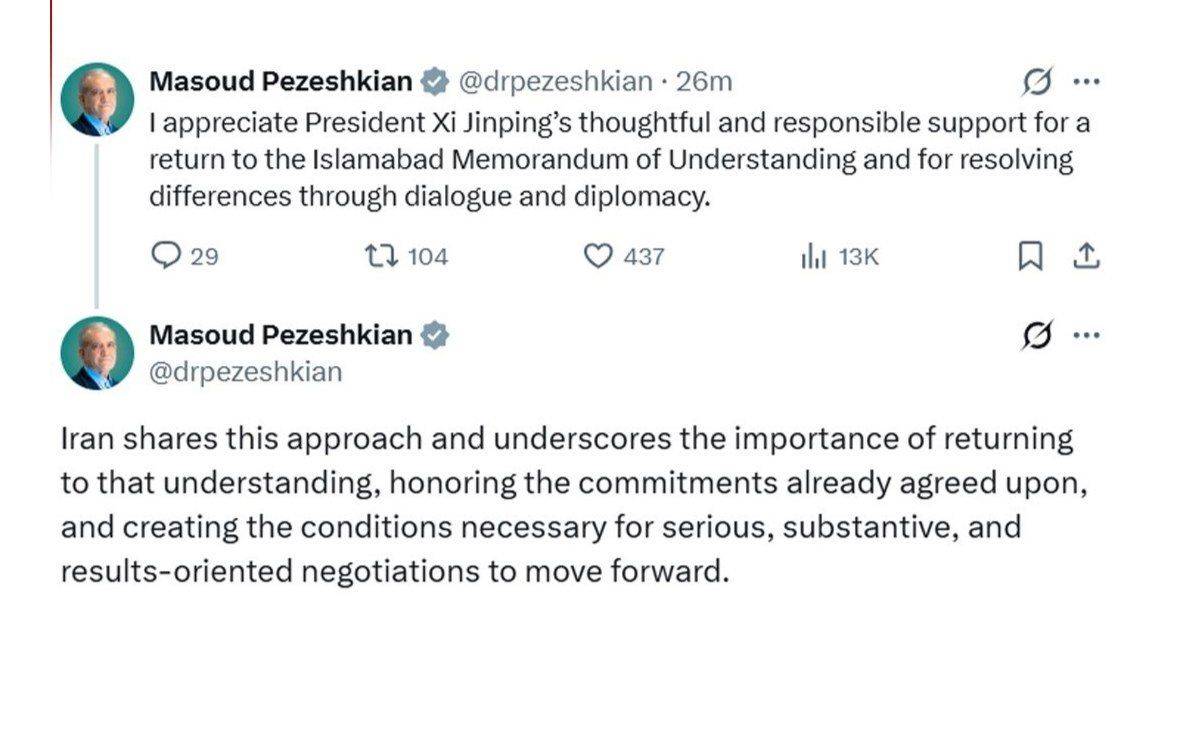1181x746 pixels.
Task: Open Masoud Pezeshkian name link in second tweet
Action: point(281,335)
